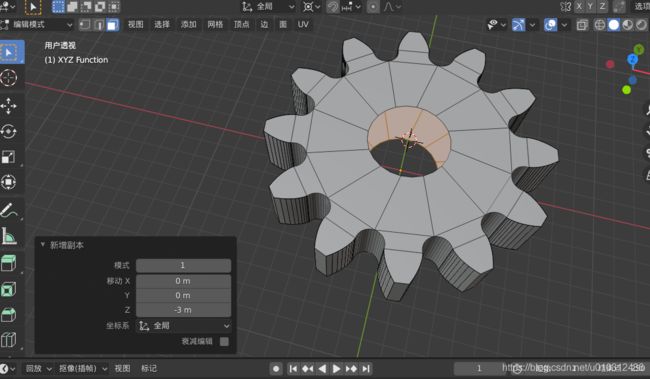The image size is (650, 379).
Task: Jump to the first frame
Action: (293, 368)
